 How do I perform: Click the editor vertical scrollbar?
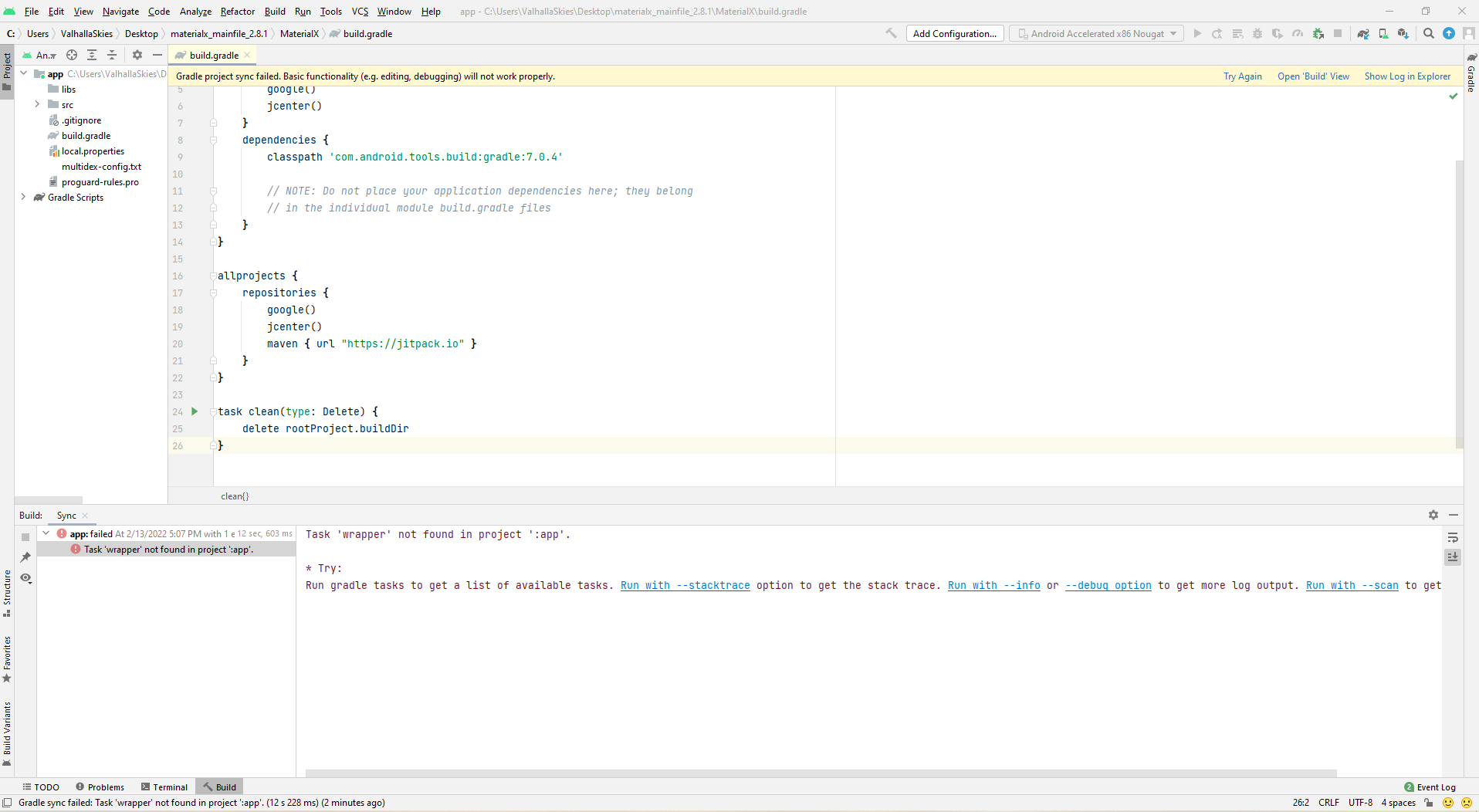click(x=1459, y=304)
